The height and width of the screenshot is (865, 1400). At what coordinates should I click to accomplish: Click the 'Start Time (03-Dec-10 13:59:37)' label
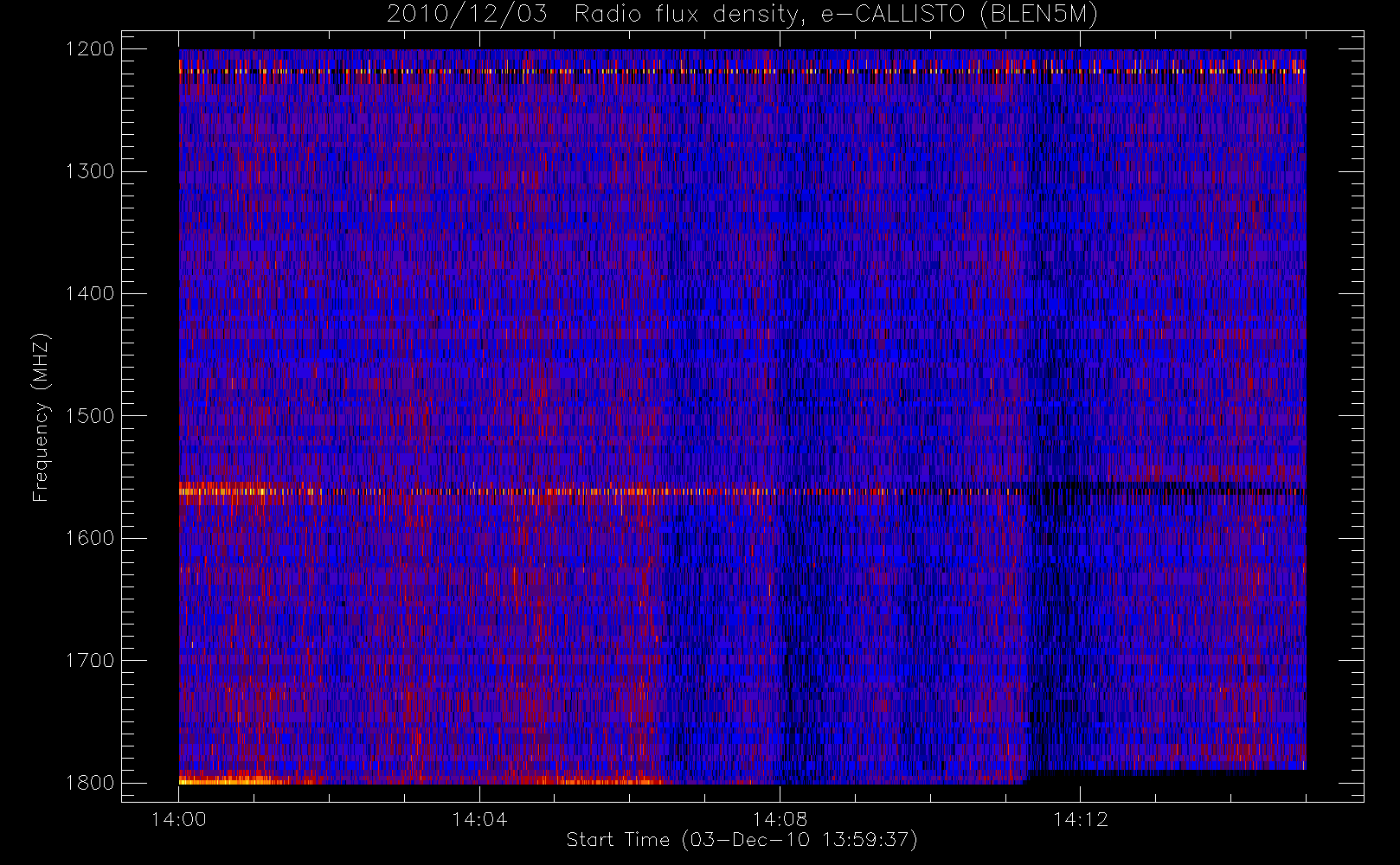click(x=742, y=840)
